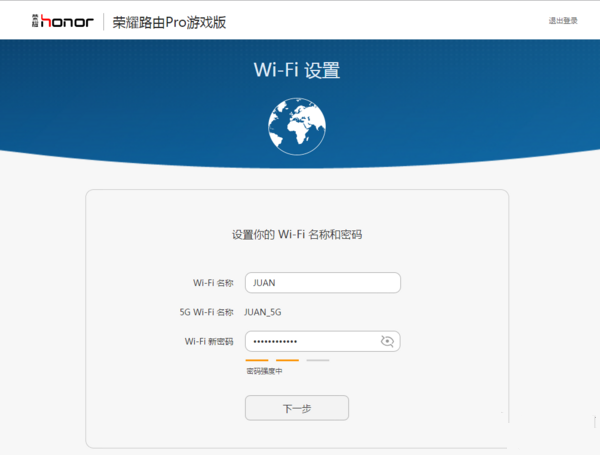Click the vertical divider beside honor logo

[103, 21]
